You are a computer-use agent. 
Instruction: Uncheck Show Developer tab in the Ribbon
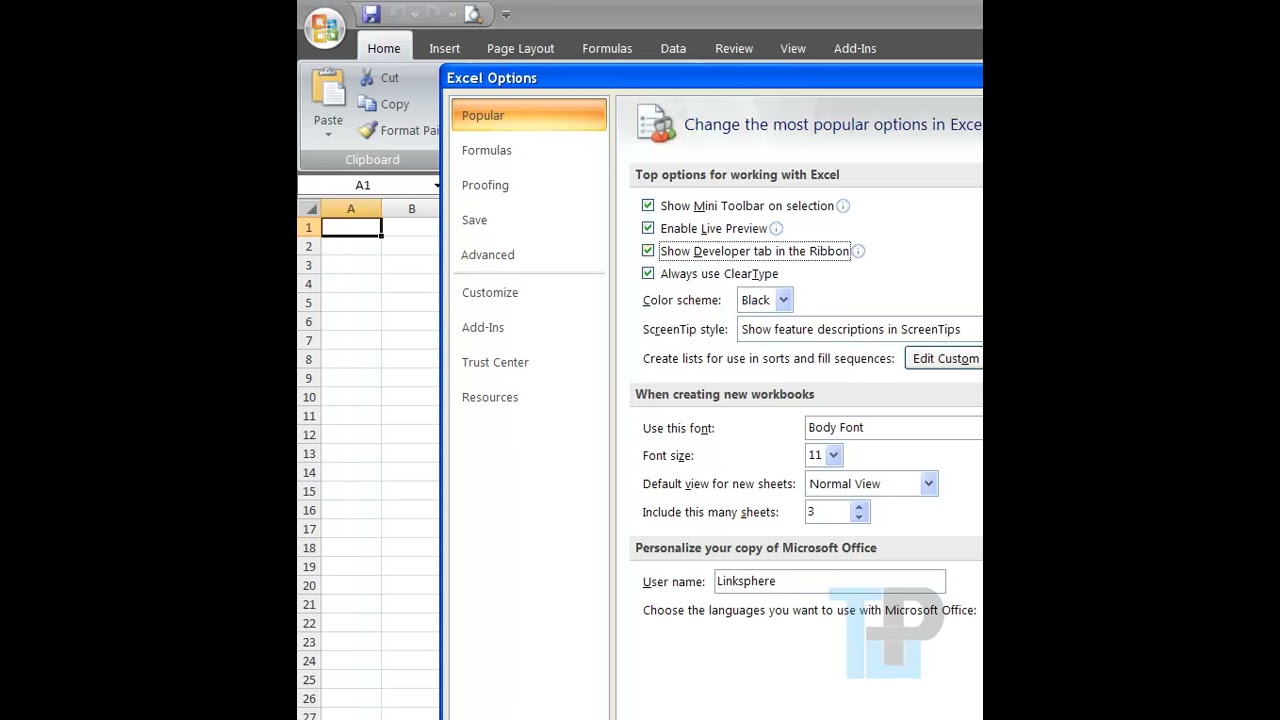[648, 250]
